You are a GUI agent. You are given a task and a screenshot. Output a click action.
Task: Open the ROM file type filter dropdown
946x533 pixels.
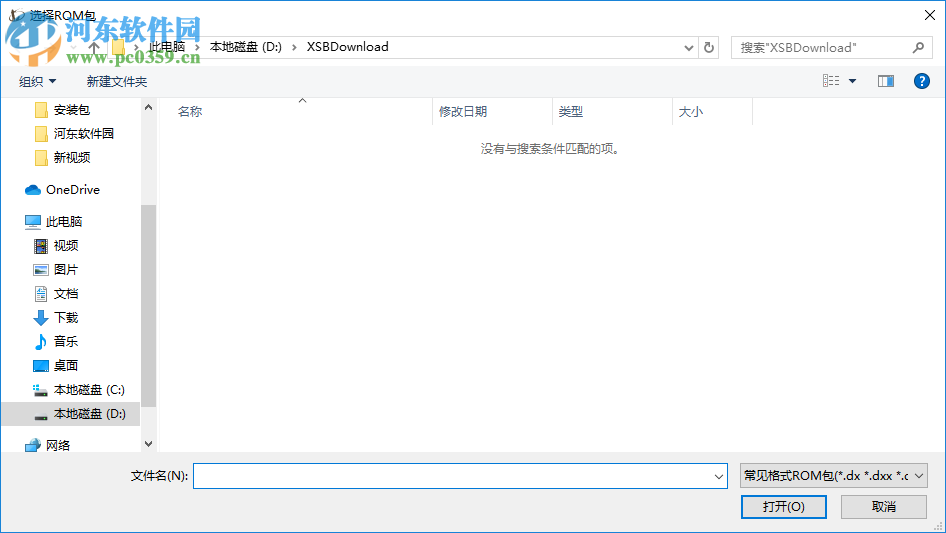pos(834,476)
